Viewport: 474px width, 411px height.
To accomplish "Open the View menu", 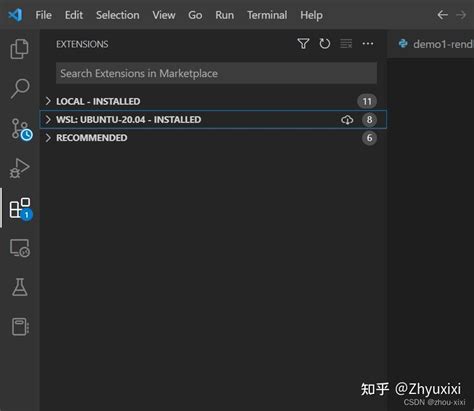I will 164,15.
